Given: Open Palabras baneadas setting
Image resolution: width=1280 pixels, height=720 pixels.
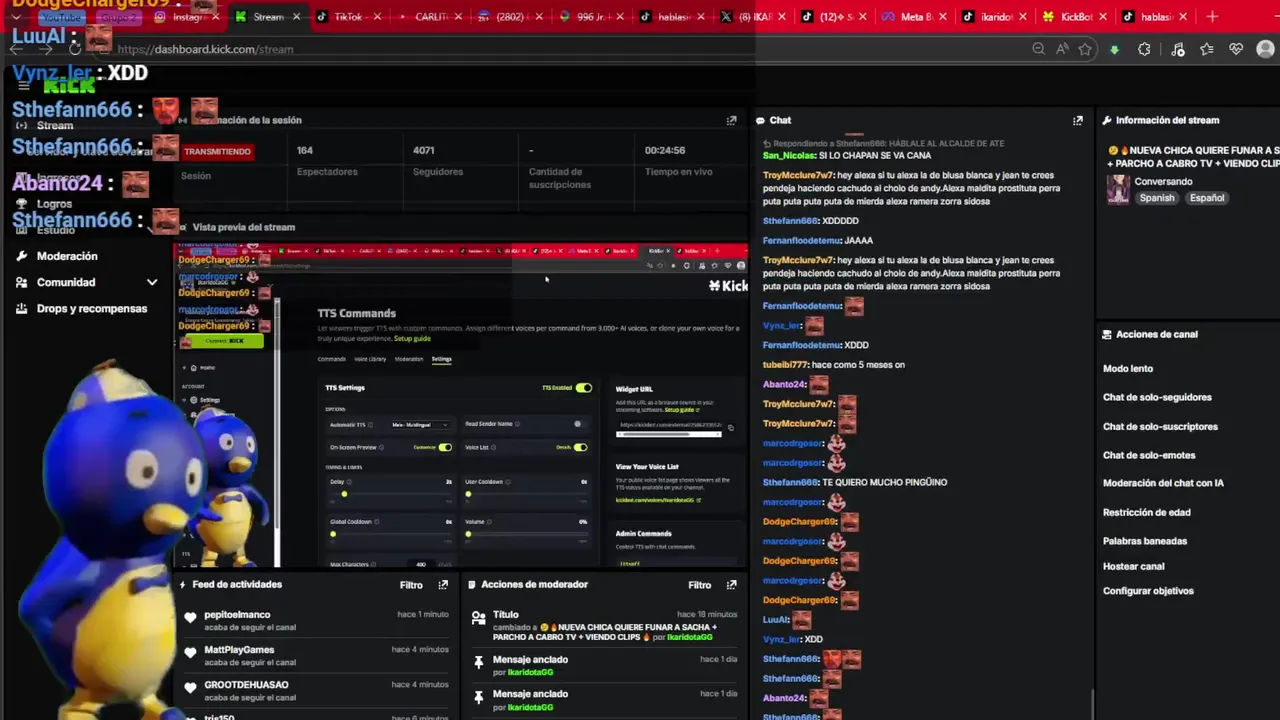Looking at the screenshot, I should (1145, 541).
